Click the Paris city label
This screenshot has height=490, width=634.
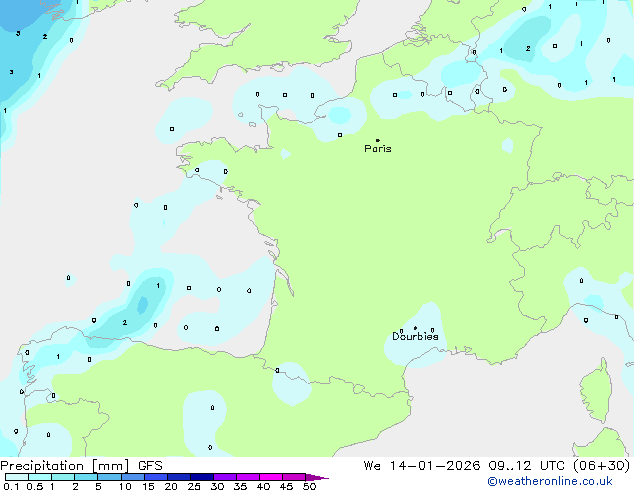point(378,149)
